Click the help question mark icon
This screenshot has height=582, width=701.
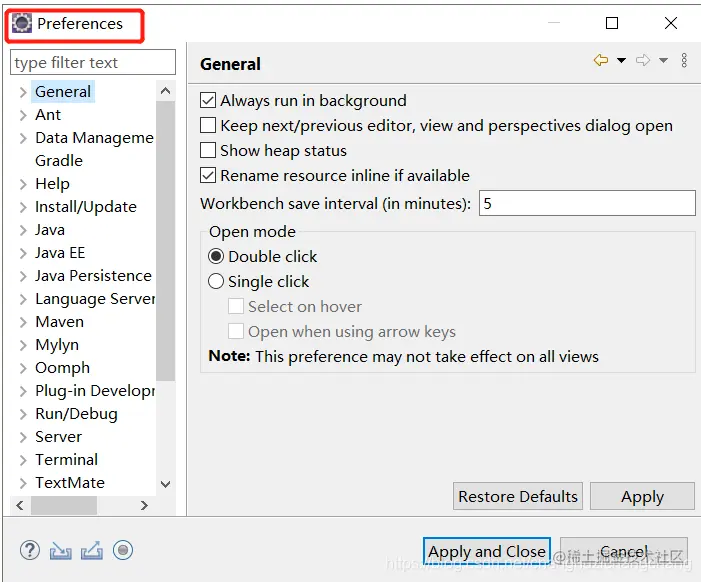(x=30, y=550)
